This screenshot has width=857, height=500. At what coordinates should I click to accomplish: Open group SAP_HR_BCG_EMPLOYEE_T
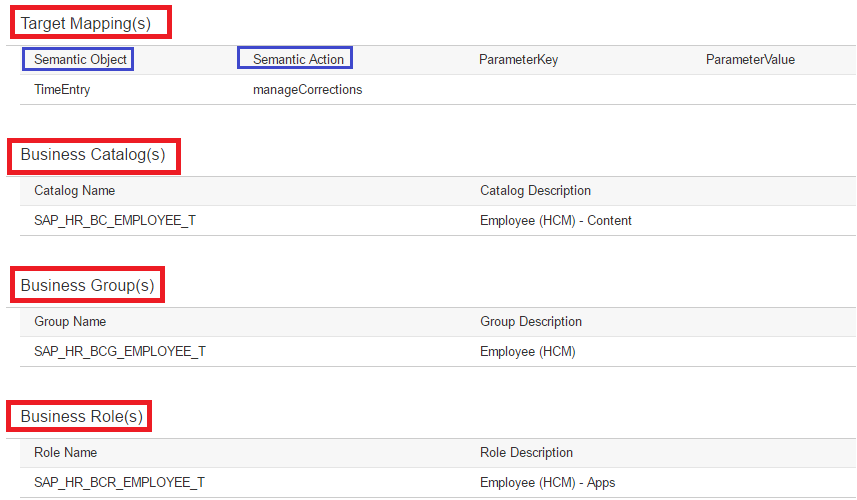click(120, 351)
